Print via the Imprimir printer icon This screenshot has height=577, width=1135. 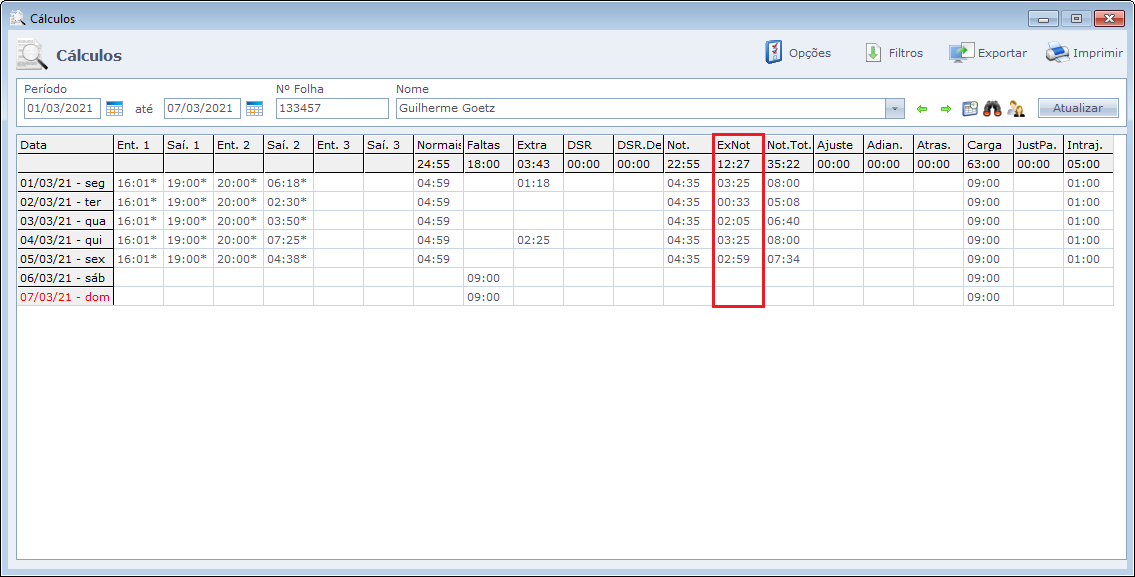tap(1057, 53)
